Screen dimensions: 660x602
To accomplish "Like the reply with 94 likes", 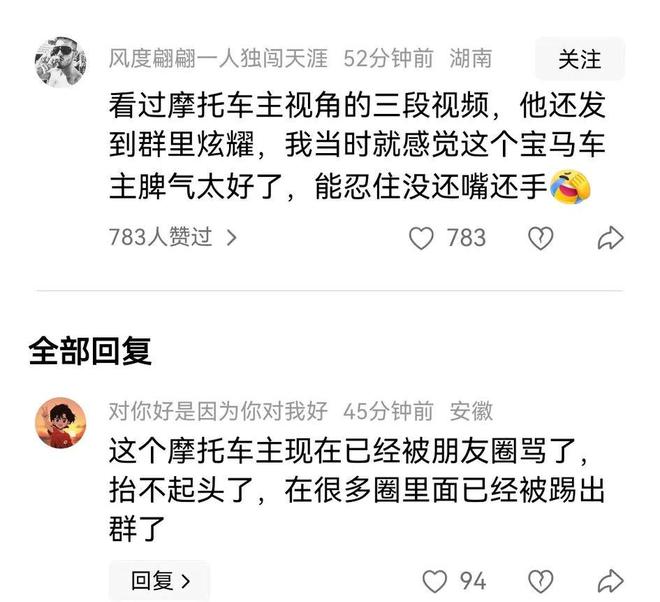I will pos(434,581).
